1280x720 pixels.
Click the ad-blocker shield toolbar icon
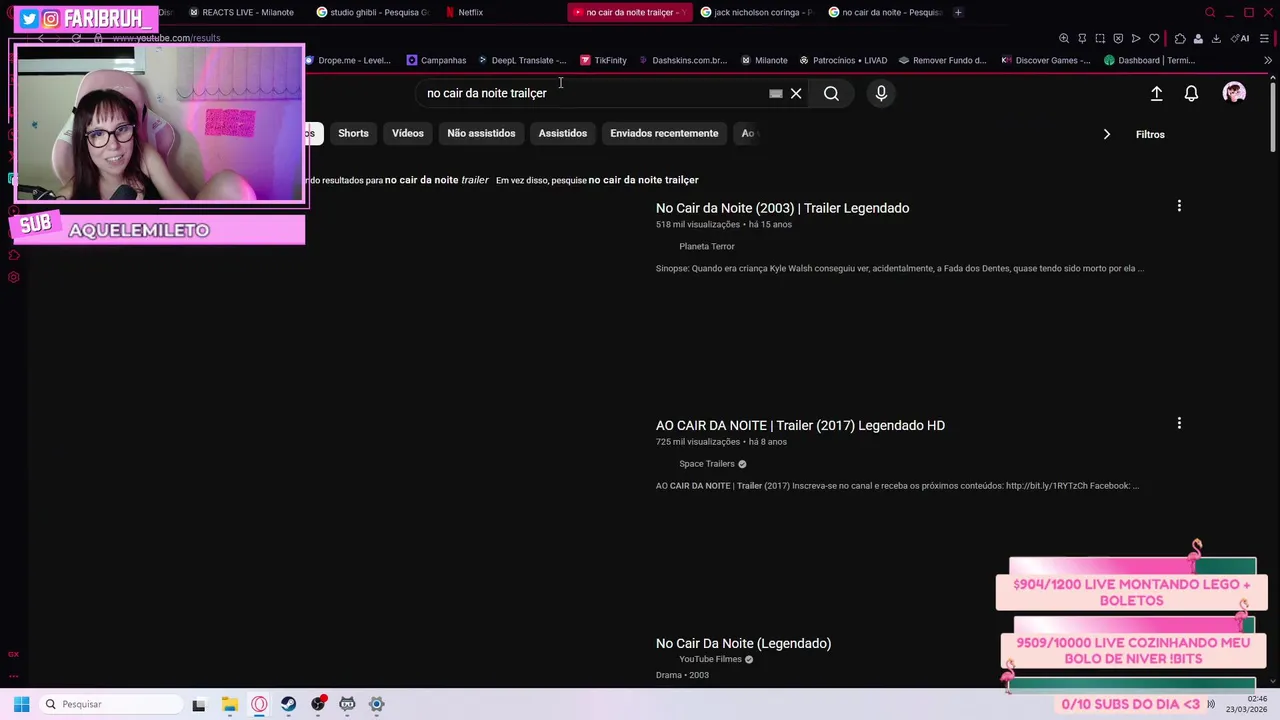1118,38
